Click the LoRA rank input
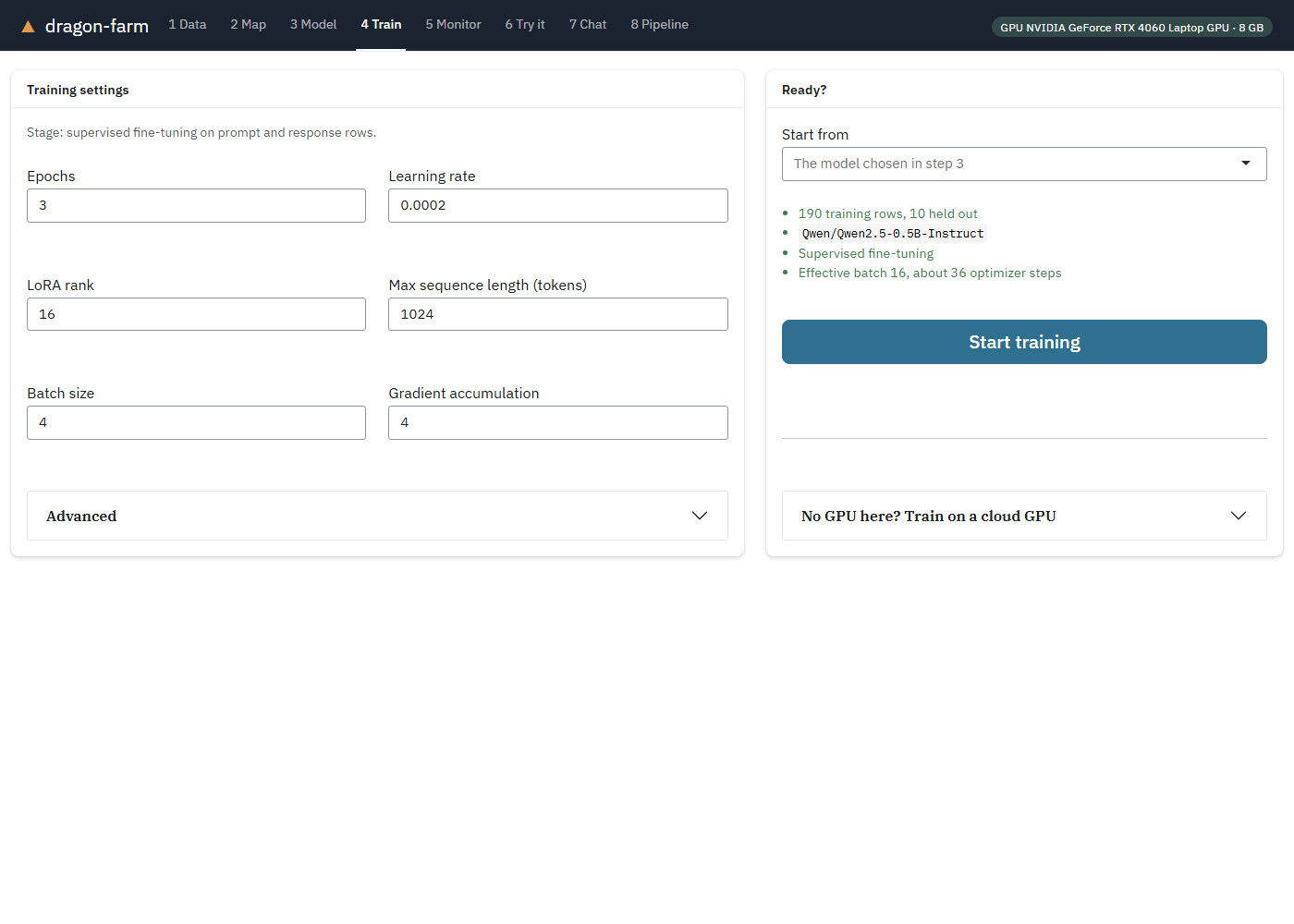The image size is (1294, 924). click(x=196, y=314)
